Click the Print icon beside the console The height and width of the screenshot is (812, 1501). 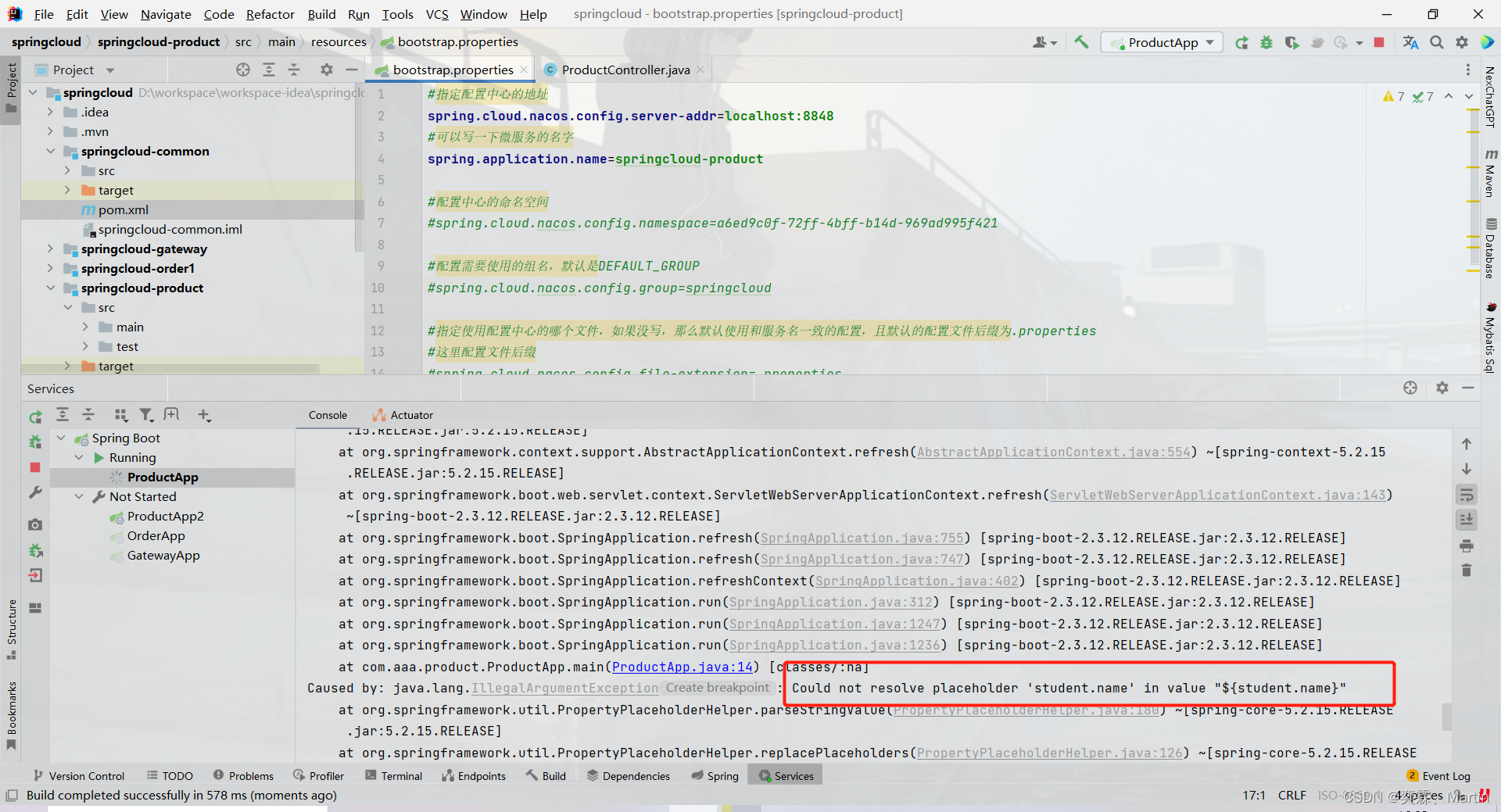[1467, 546]
